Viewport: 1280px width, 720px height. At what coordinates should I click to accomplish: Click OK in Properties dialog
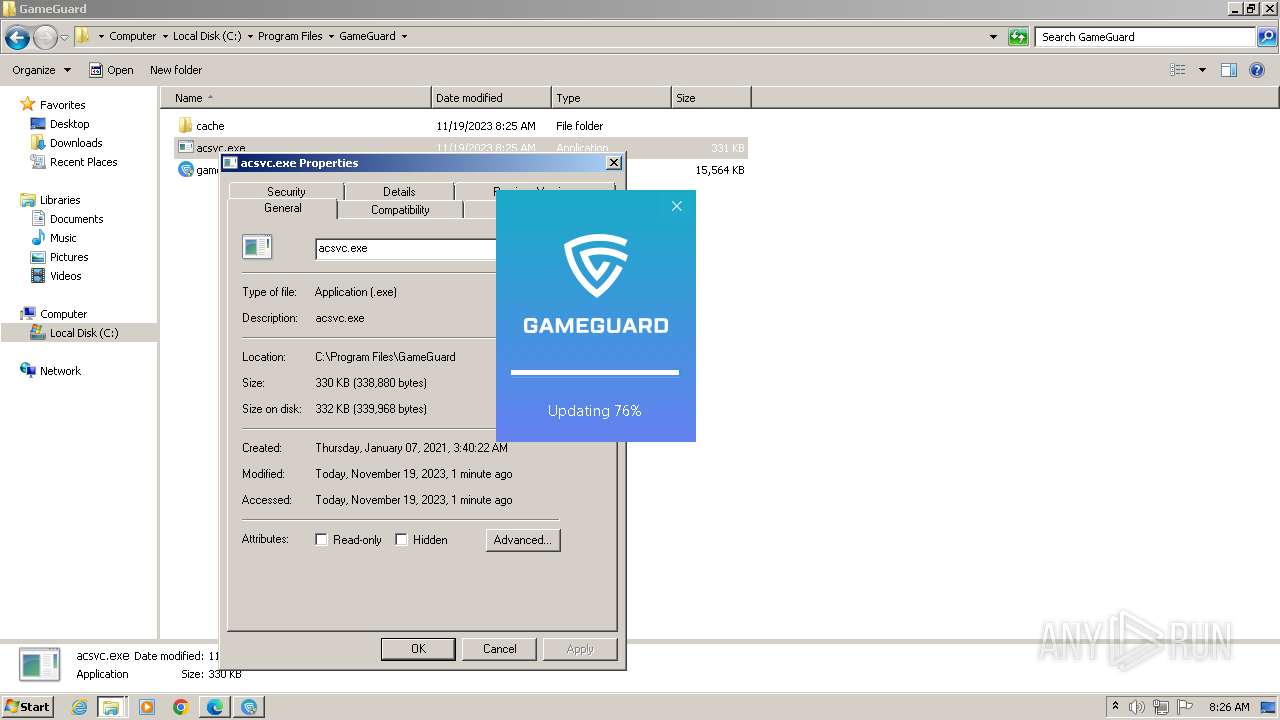418,649
